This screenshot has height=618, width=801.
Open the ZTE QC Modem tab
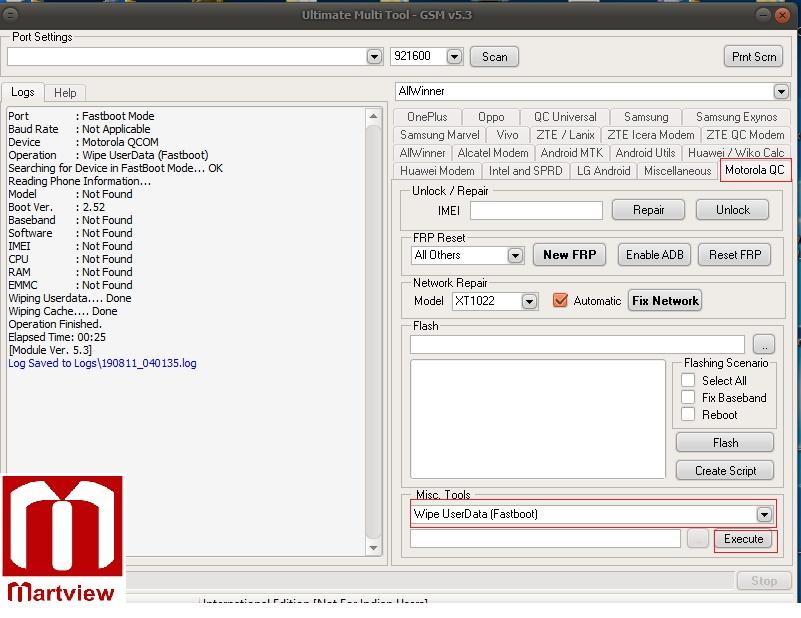745,135
